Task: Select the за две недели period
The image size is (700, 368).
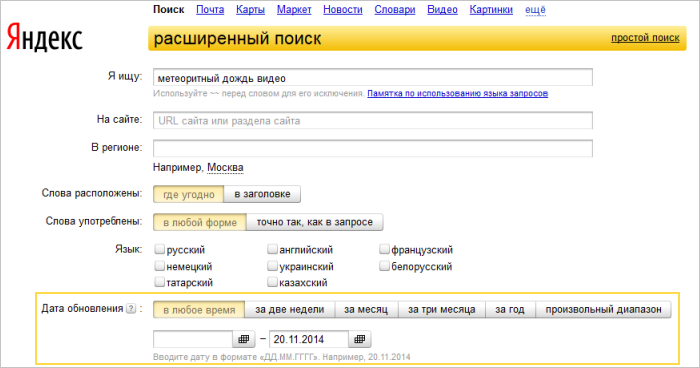Action: [289, 309]
